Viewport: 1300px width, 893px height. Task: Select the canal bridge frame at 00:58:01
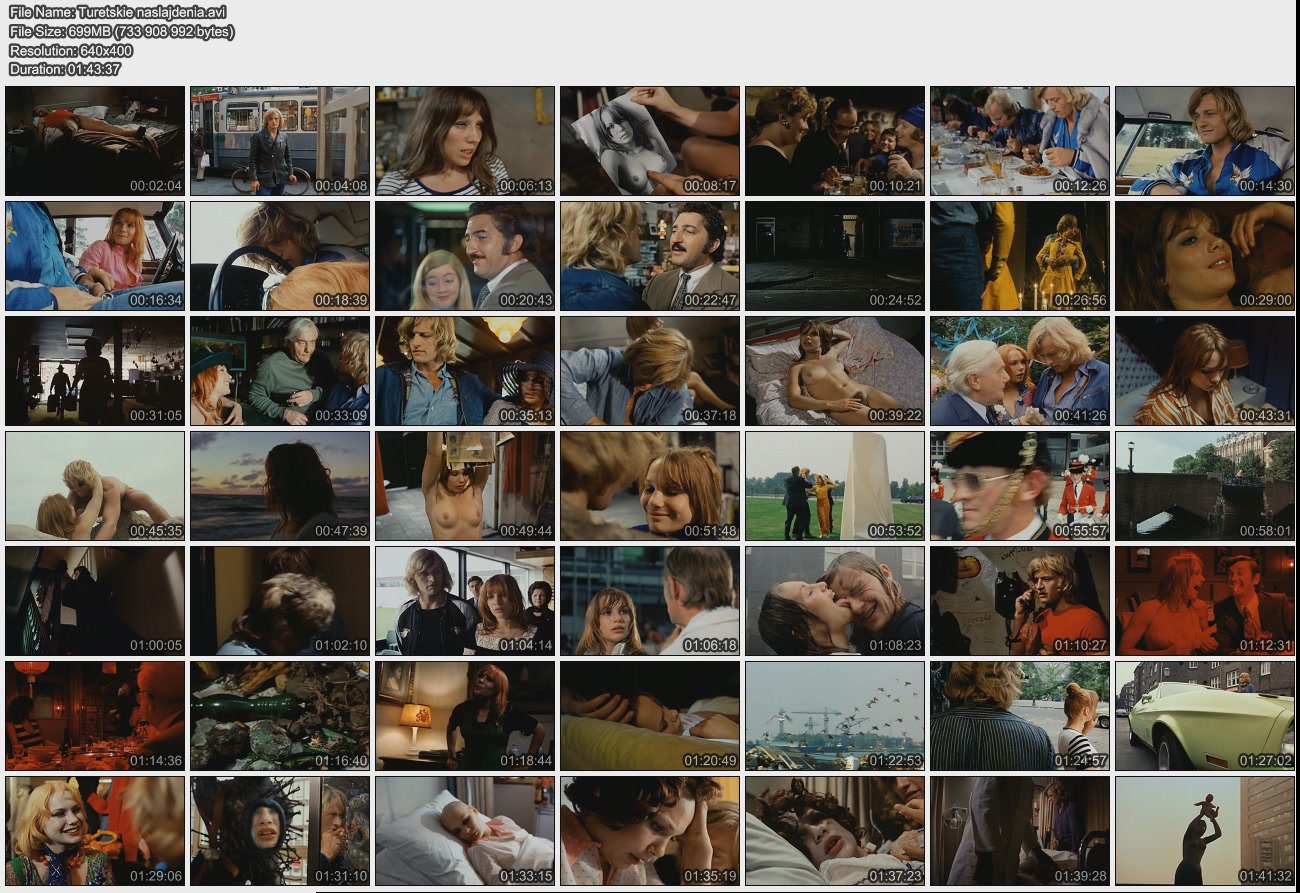click(1204, 486)
